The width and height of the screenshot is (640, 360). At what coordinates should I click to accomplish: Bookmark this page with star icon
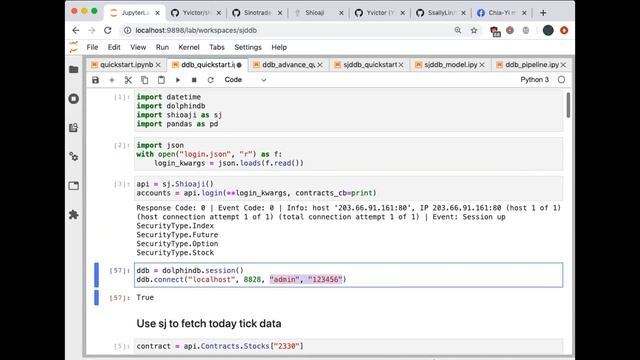(474, 30)
